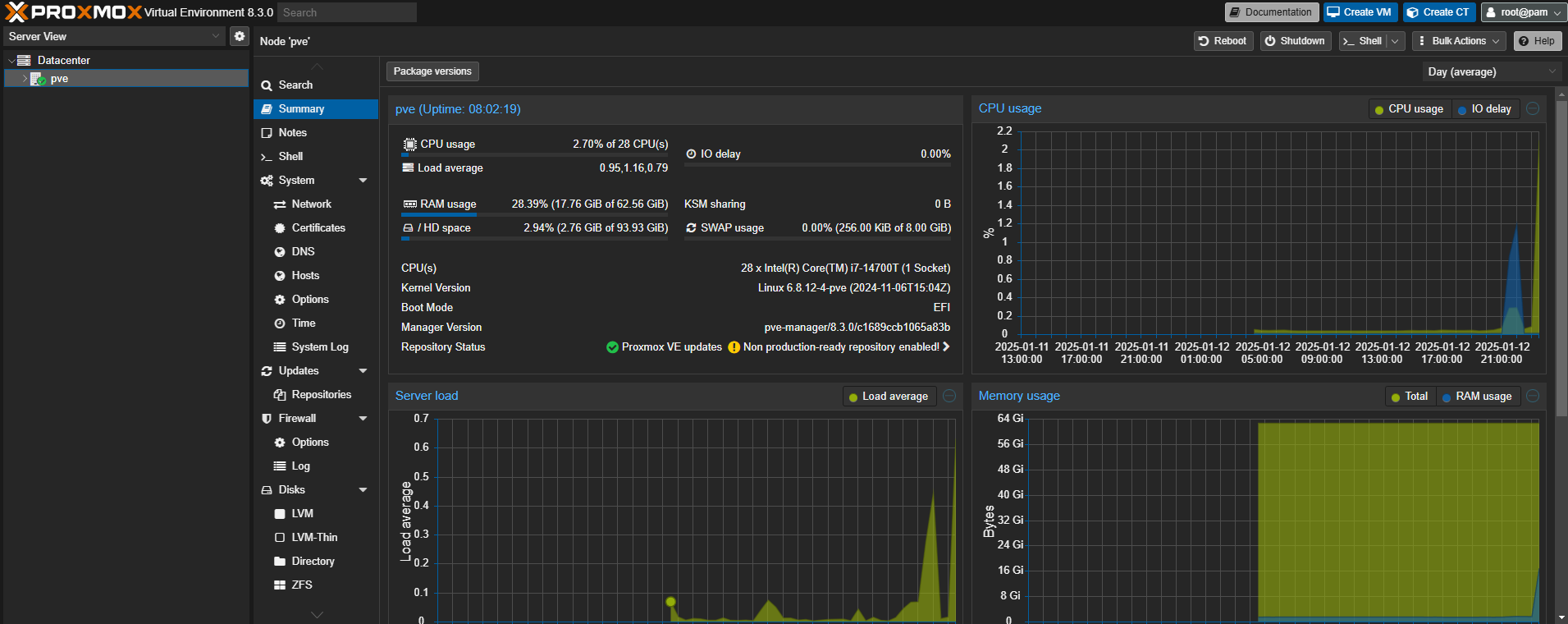
Task: Collapse the CPU usage chart panel
Action: [1533, 108]
